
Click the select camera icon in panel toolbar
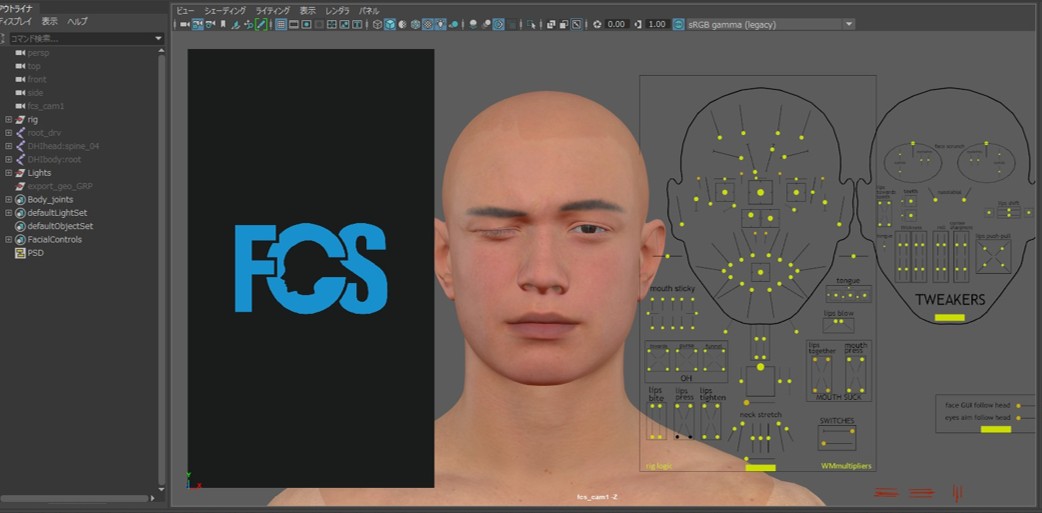click(184, 24)
